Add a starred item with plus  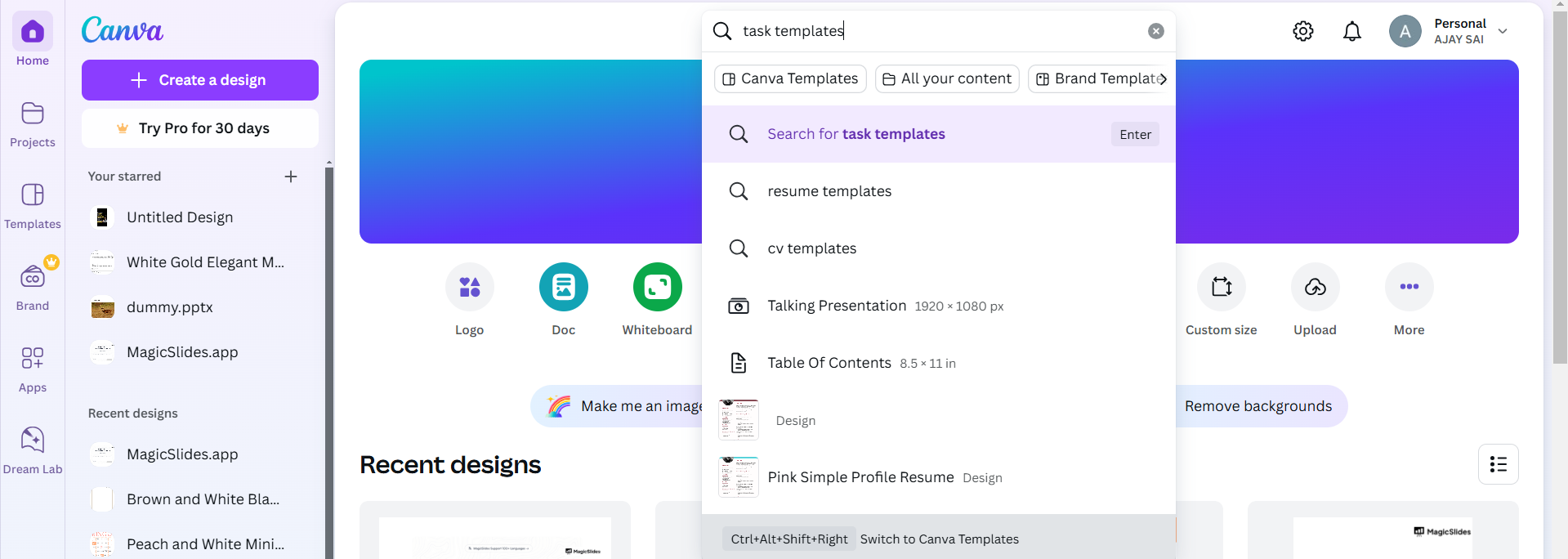(291, 177)
